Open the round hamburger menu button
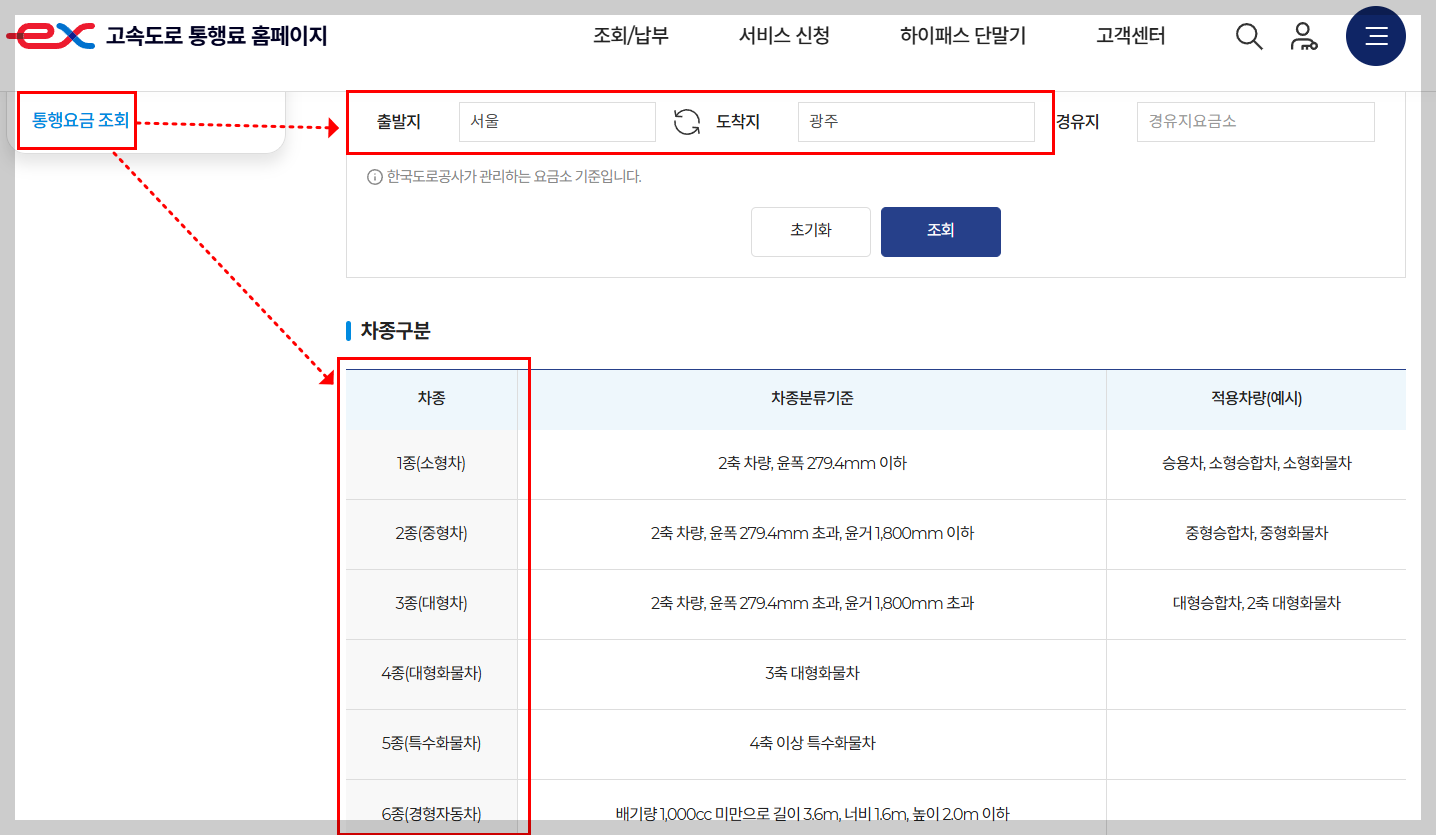 click(x=1376, y=36)
